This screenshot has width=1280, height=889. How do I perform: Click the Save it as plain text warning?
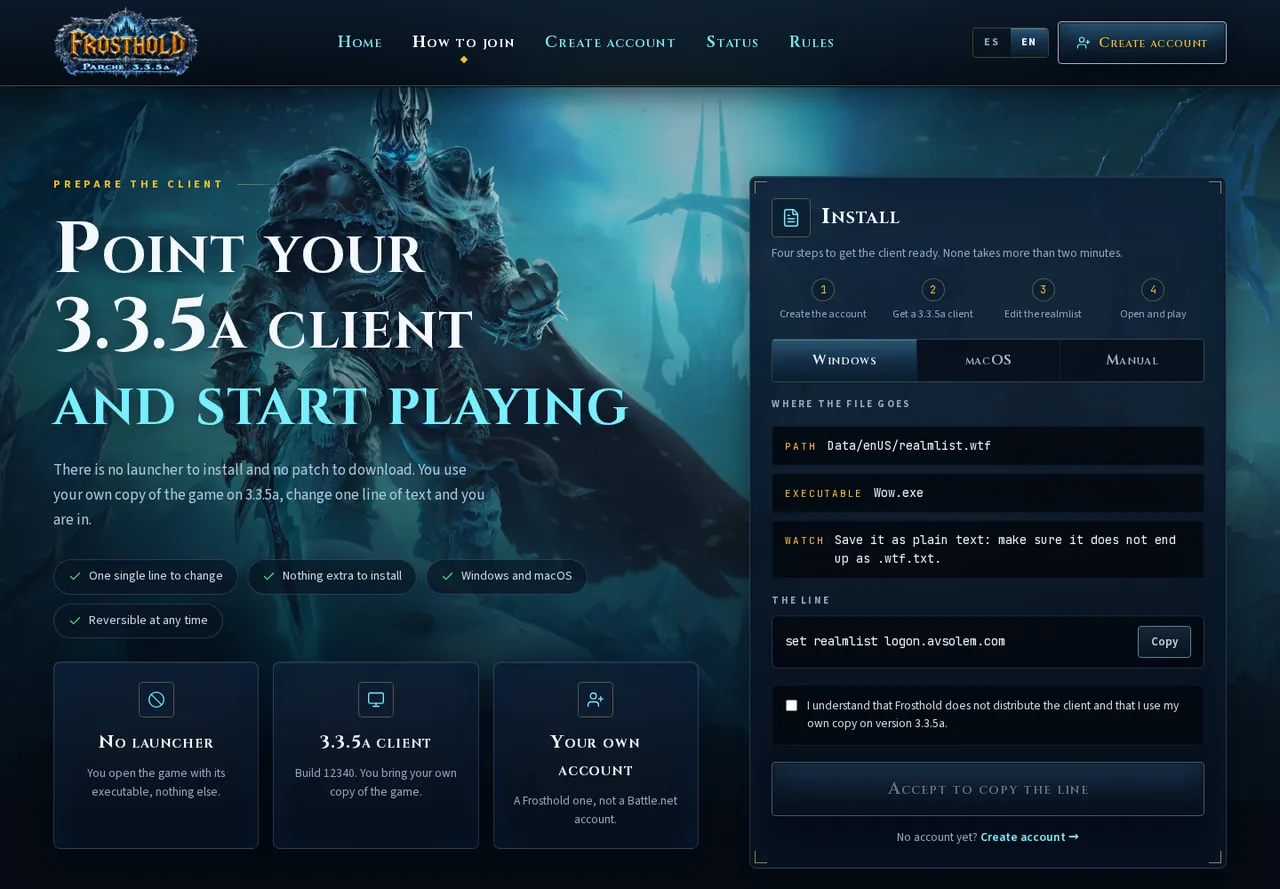click(1005, 549)
